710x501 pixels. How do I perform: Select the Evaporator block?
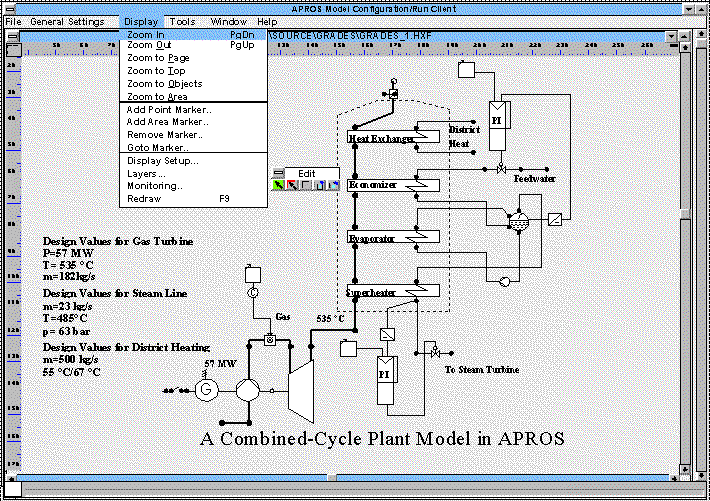(393, 237)
